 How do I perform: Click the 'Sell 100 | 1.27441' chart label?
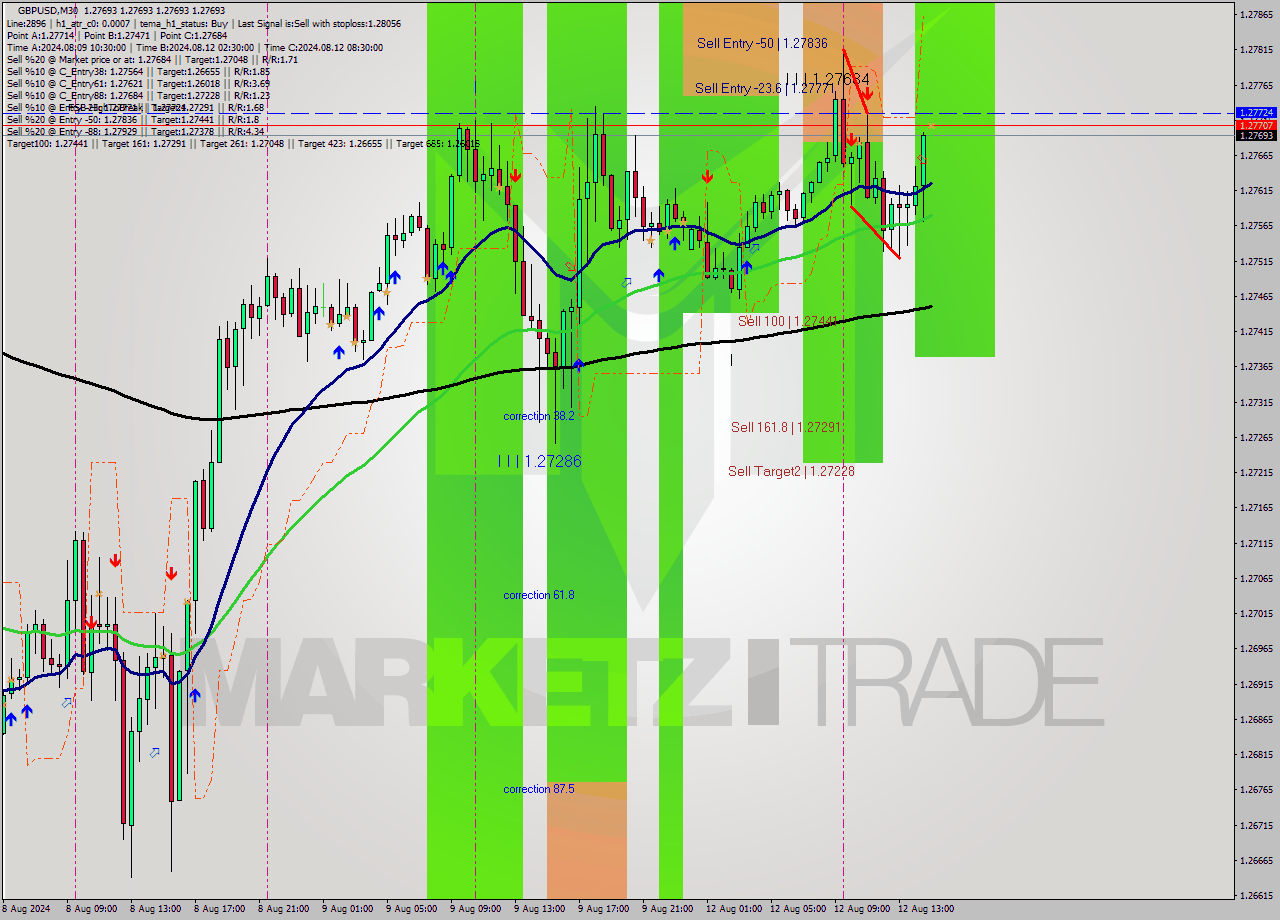pyautogui.click(x=787, y=321)
